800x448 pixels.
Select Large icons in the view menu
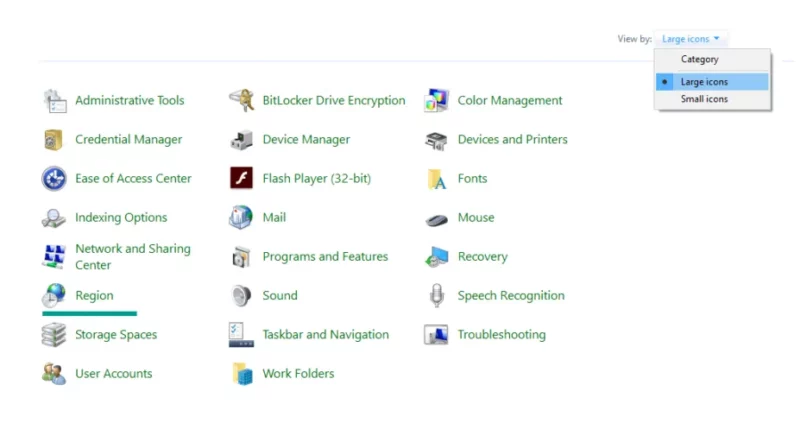click(712, 82)
